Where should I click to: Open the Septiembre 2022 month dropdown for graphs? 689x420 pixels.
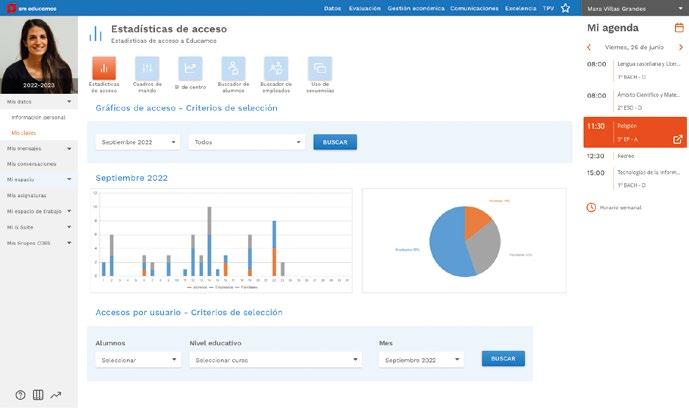(x=138, y=142)
